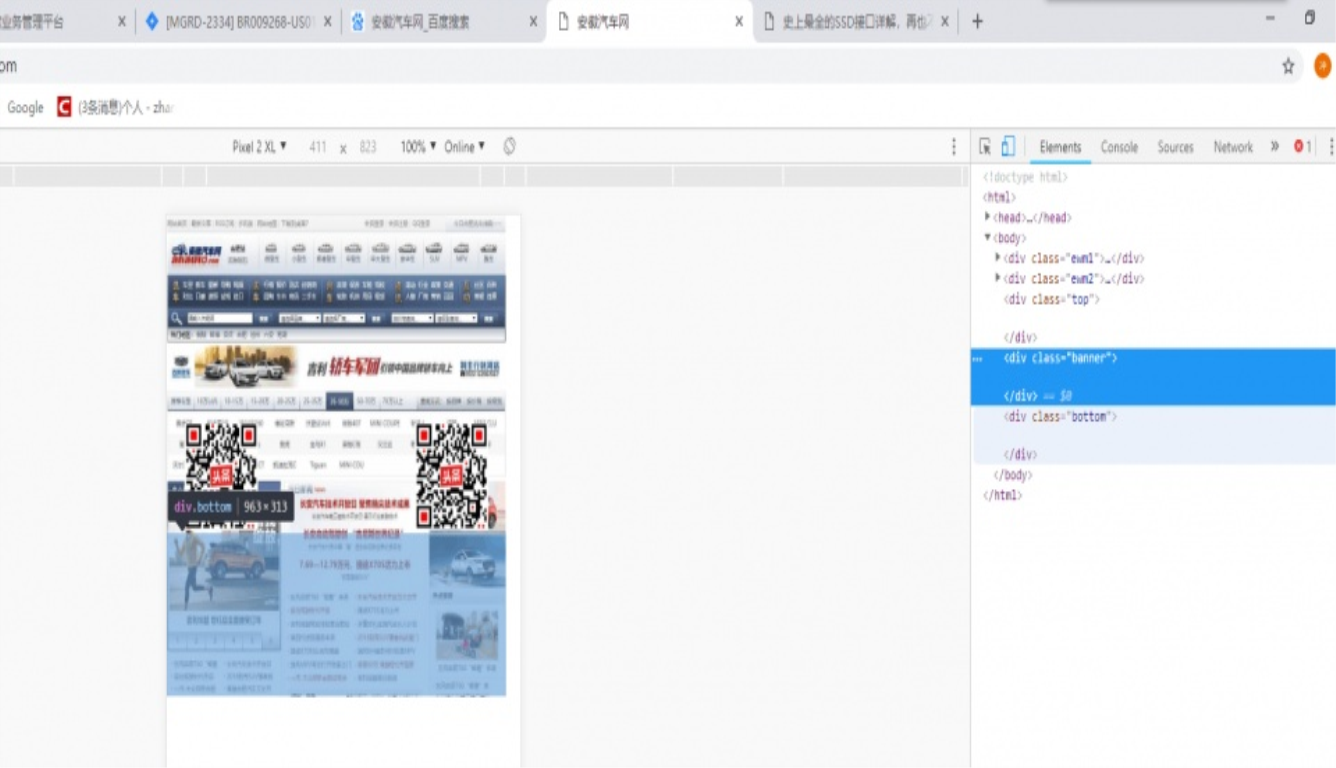Open device toolbar more options menu

(953, 147)
